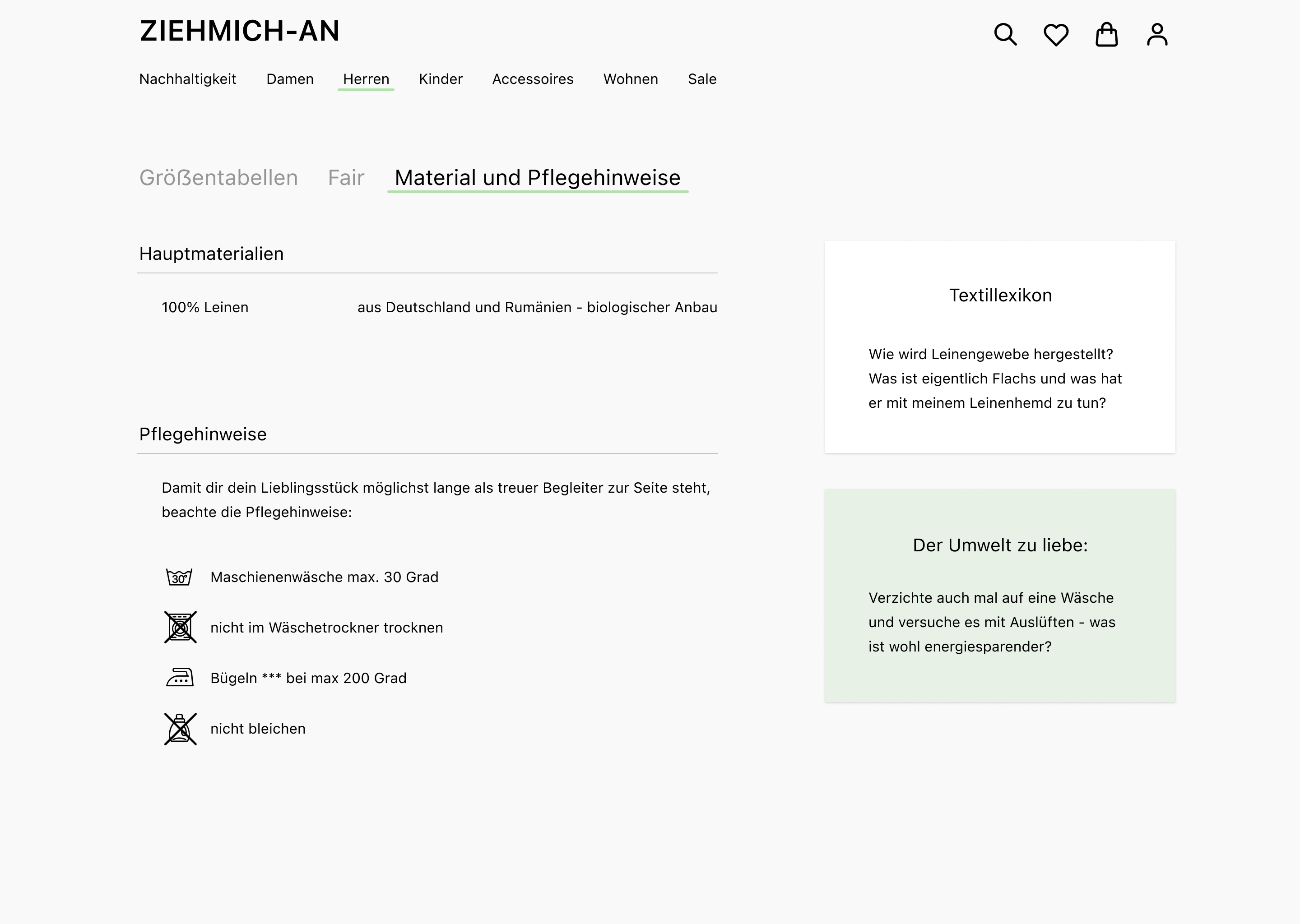The image size is (1300, 924).
Task: Click the 30 degree wash symbol
Action: [x=179, y=577]
